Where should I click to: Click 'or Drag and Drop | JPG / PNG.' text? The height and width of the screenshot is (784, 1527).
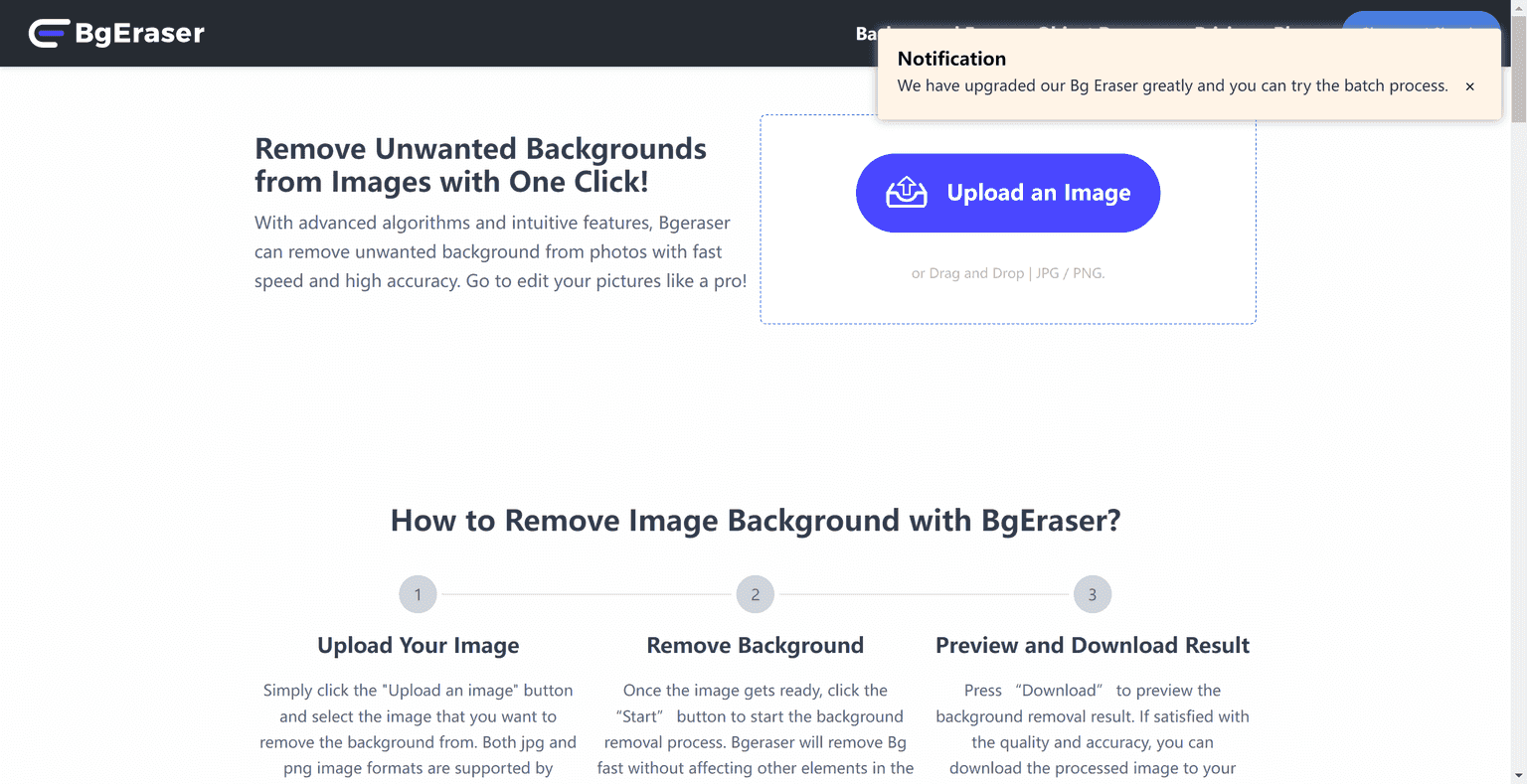pos(1008,273)
